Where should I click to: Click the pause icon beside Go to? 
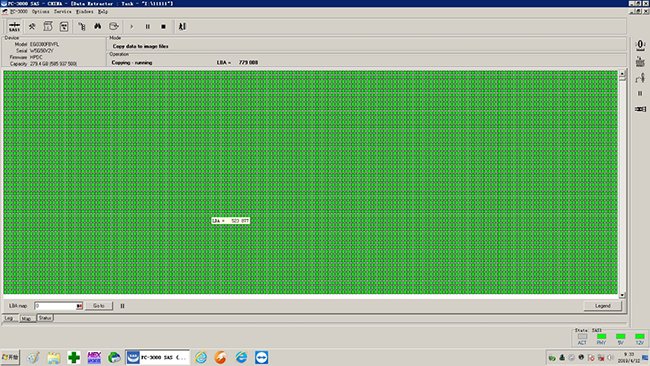pos(122,306)
